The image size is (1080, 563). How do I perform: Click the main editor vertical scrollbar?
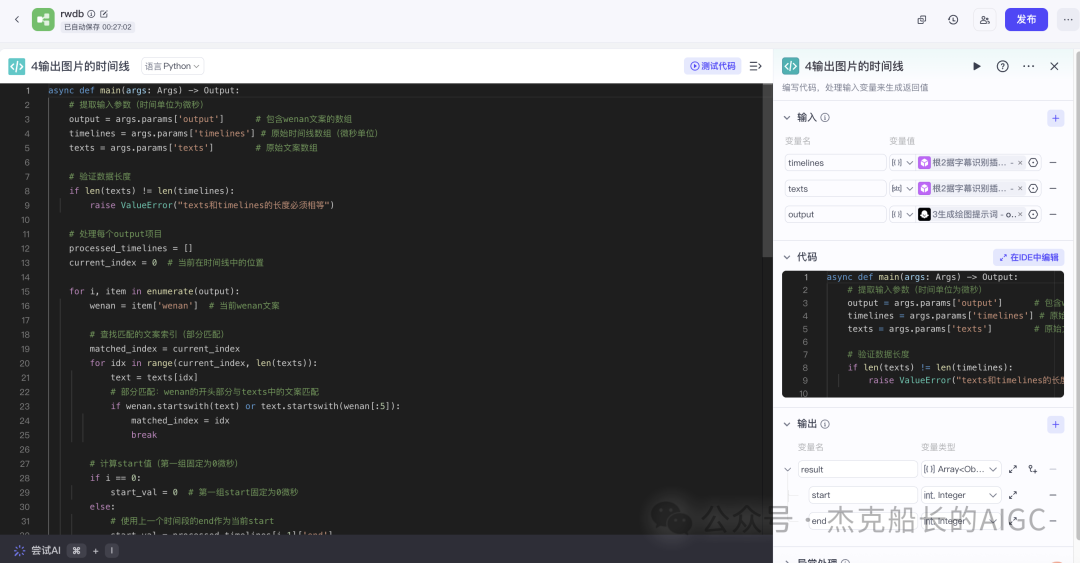[x=767, y=170]
